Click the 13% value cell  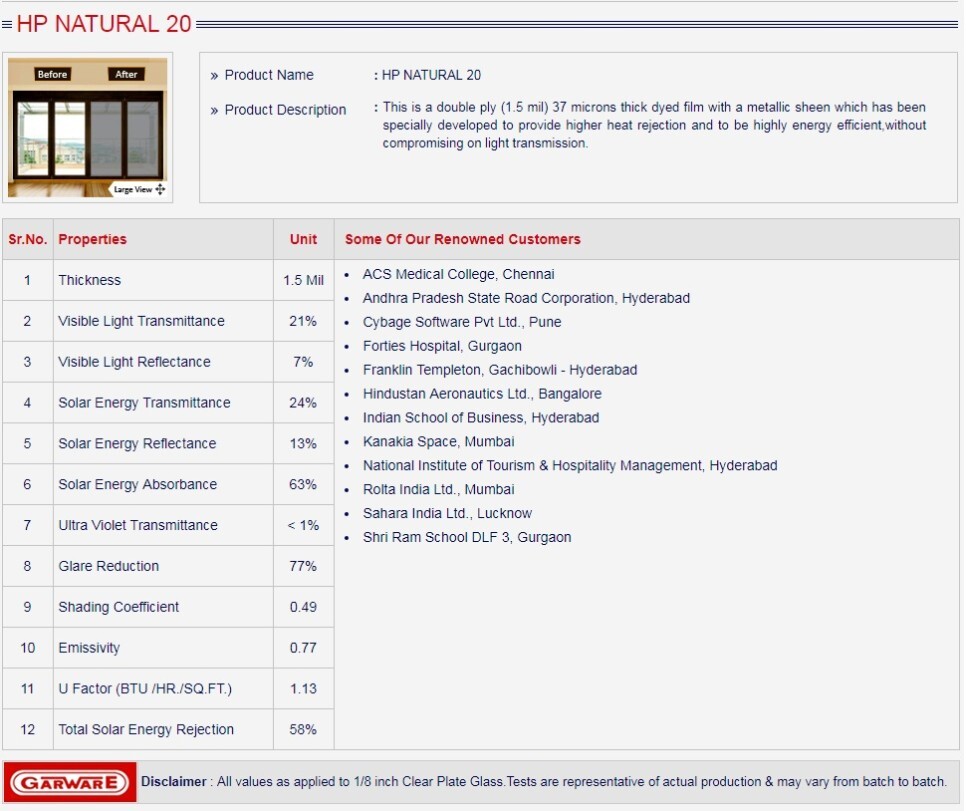click(303, 444)
